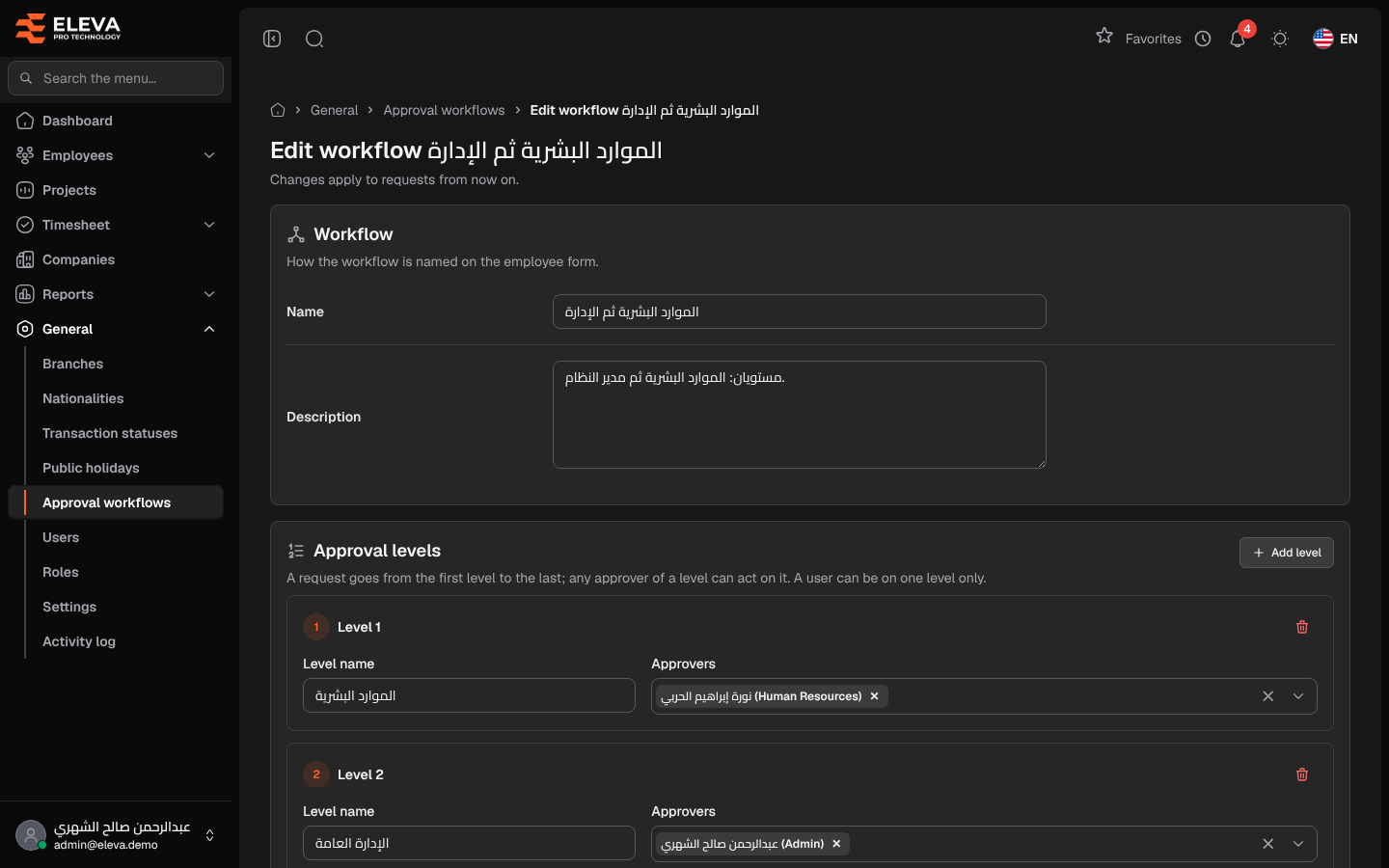Delete Level 2 with trash icon
Image resolution: width=1389 pixels, height=868 pixels.
(1302, 774)
